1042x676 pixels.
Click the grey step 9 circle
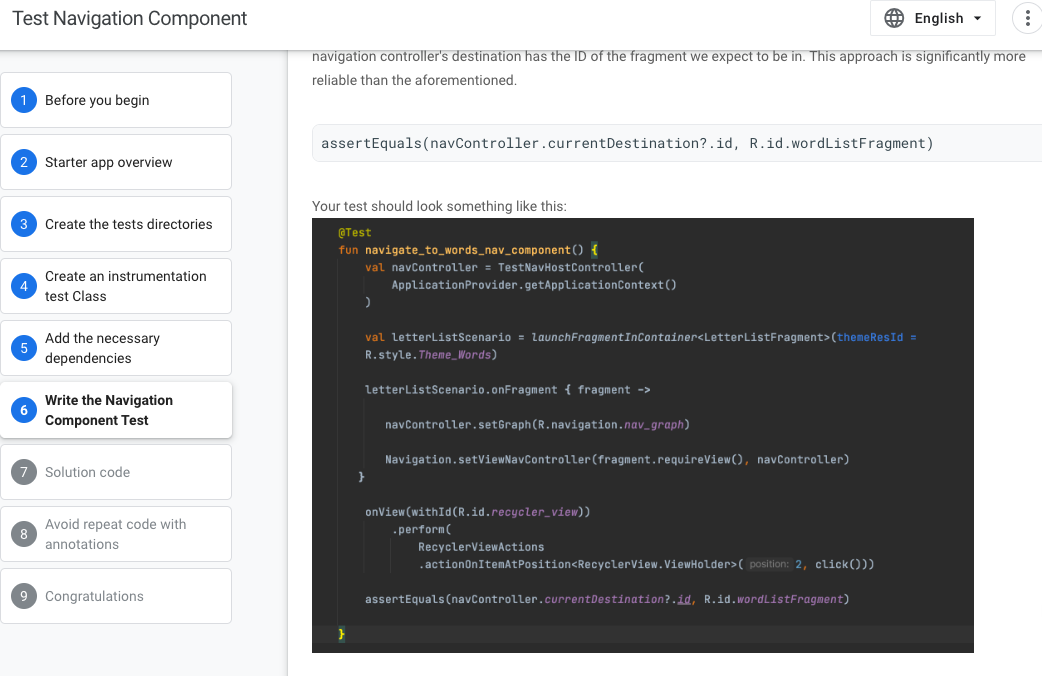tap(25, 596)
